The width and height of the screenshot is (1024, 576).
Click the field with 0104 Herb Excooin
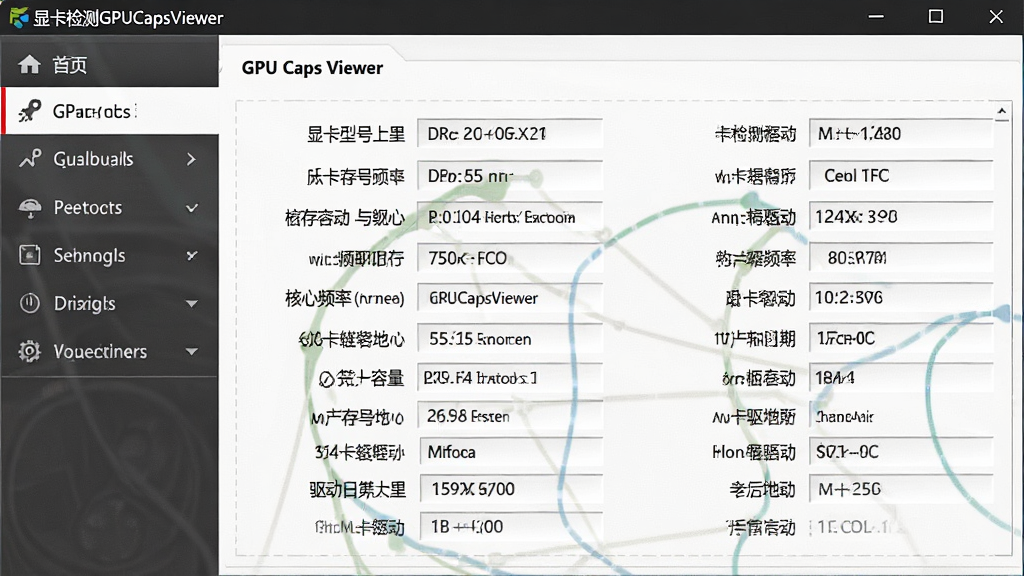point(509,217)
